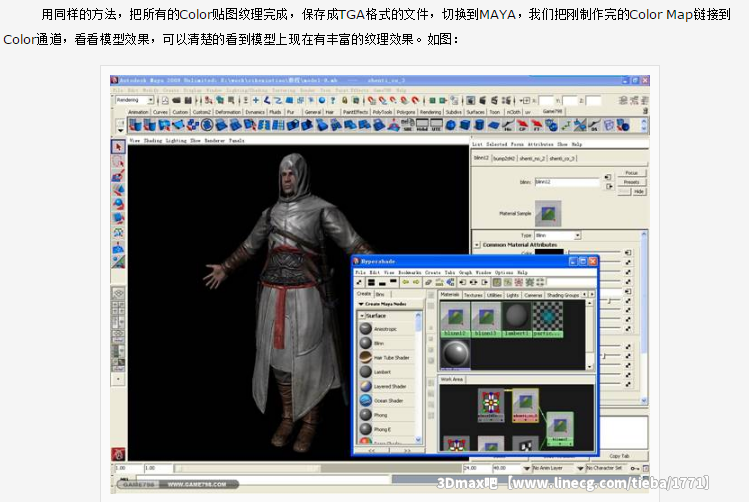Click Hypershade show next graph arrow

[x=416, y=282]
